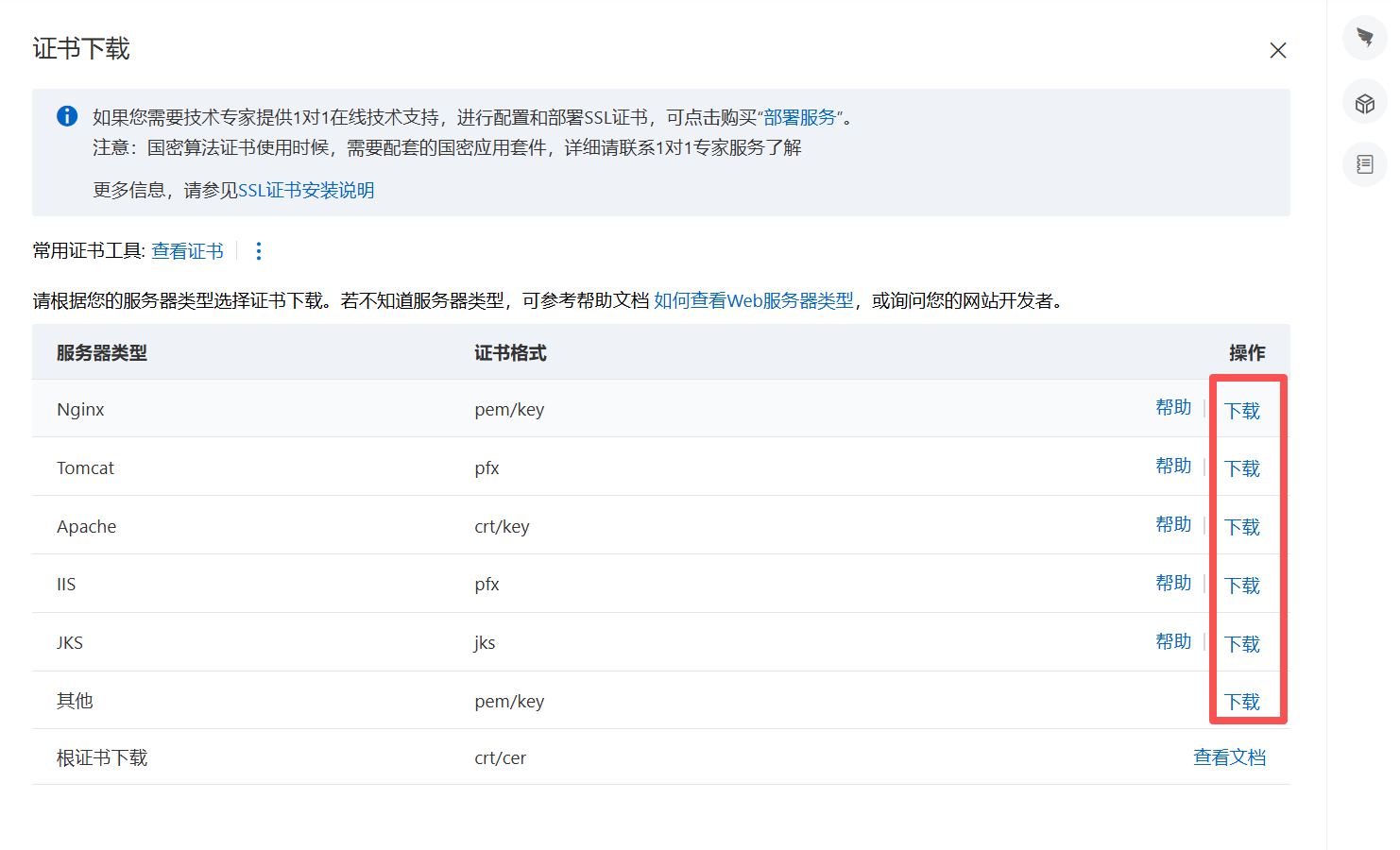The height and width of the screenshot is (850, 1400).
Task: Download the 其他 pem/key certificate
Action: coord(1242,702)
